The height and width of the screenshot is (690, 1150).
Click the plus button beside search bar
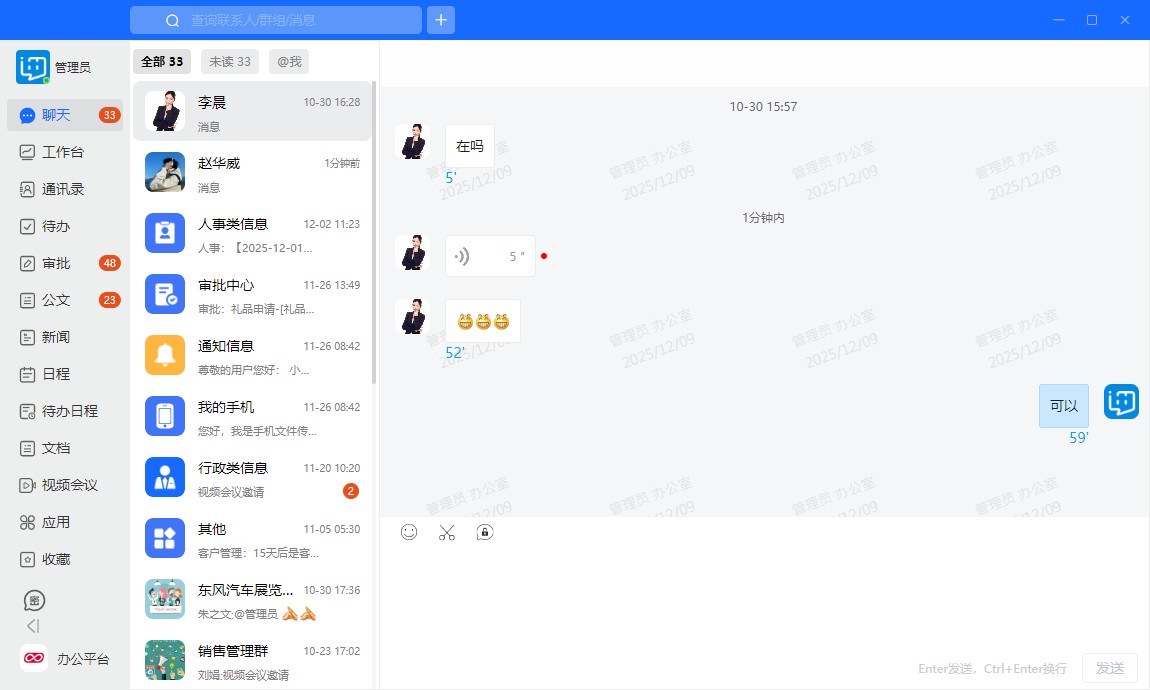[x=441, y=20]
